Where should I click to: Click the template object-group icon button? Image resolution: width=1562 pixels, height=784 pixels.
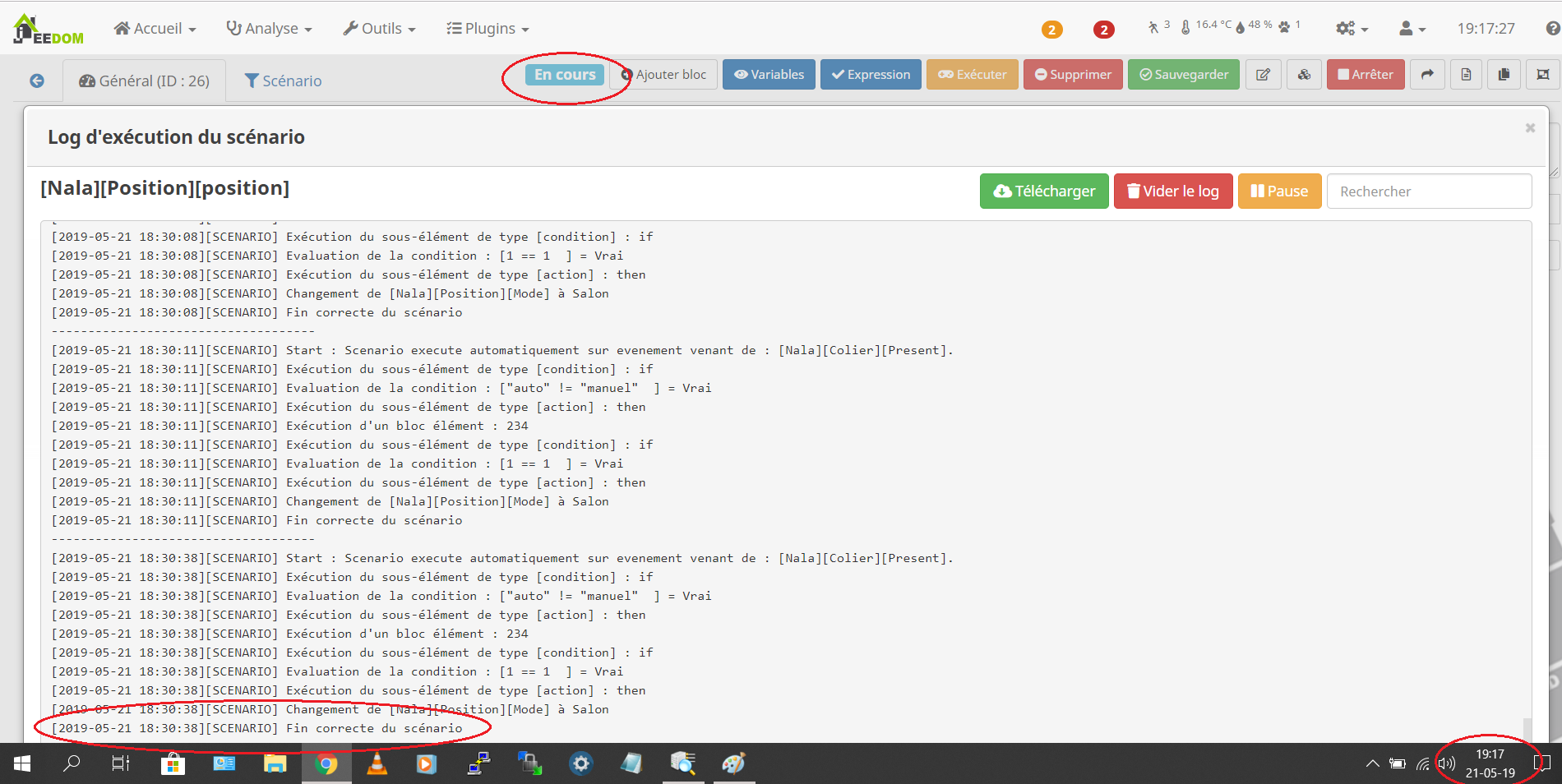click(x=1542, y=75)
